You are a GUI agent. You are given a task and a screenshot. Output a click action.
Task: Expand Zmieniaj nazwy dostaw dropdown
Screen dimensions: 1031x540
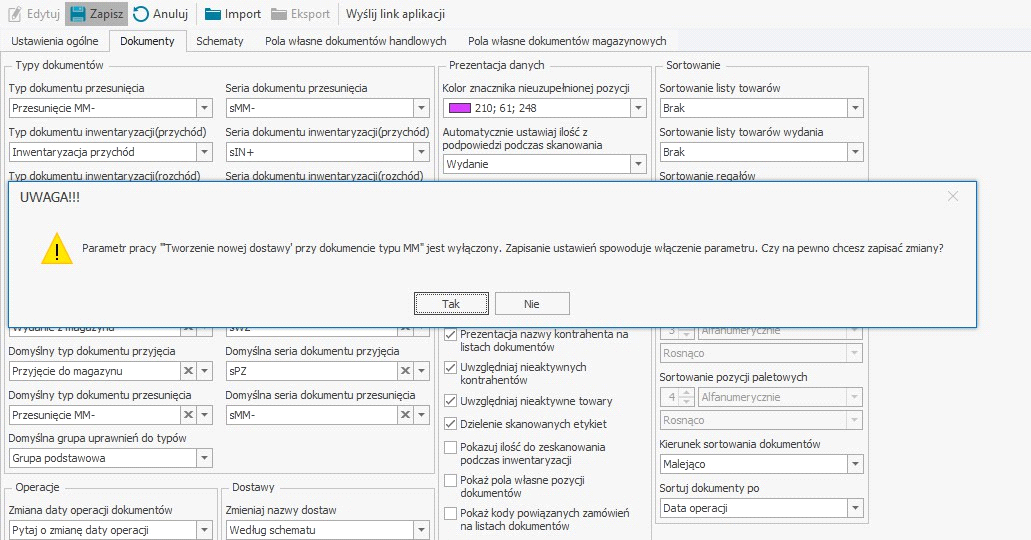(x=421, y=530)
